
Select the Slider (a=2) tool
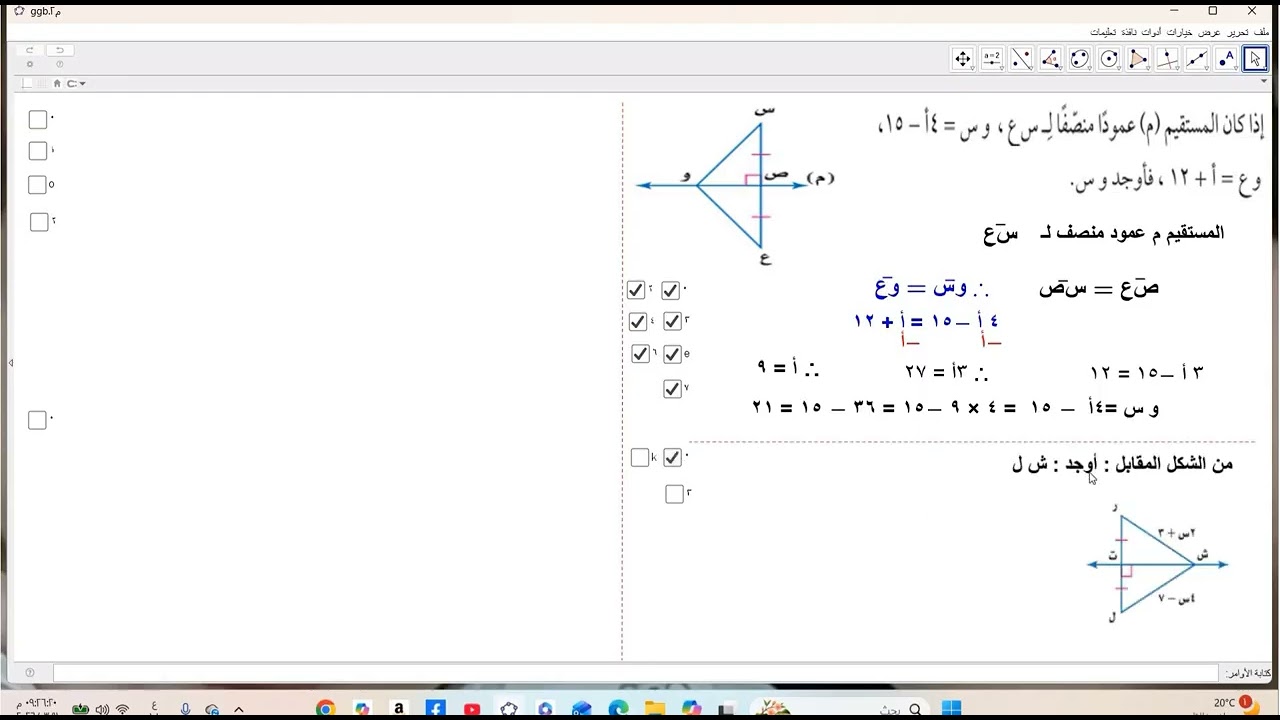[x=992, y=59]
